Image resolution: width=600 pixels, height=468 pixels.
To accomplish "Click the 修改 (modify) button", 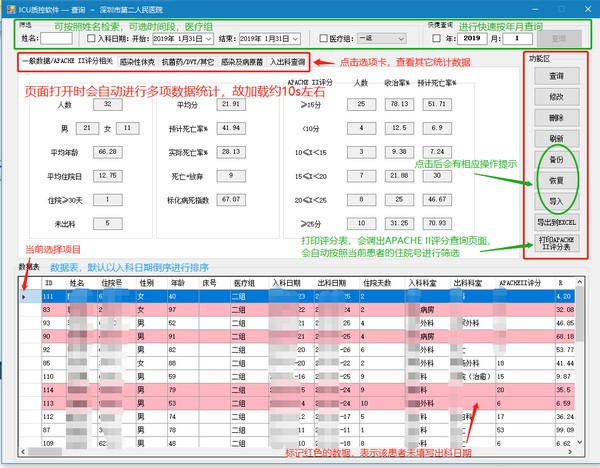I will click(x=555, y=97).
